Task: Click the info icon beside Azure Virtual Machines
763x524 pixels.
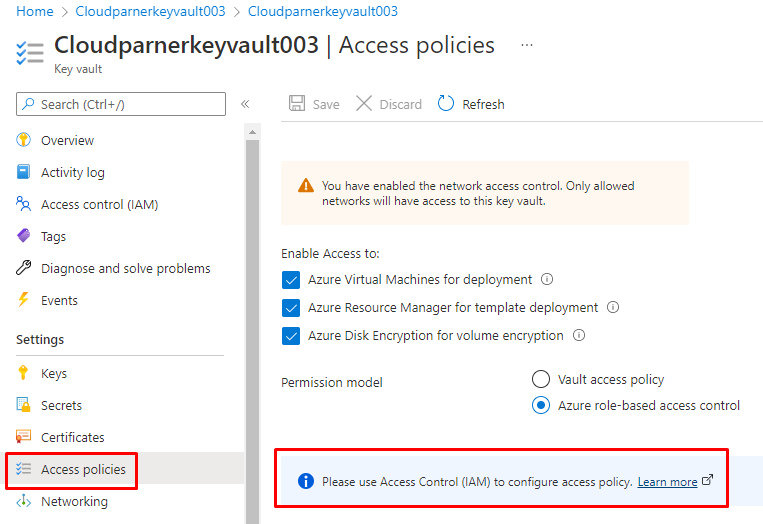Action: pyautogui.click(x=547, y=280)
